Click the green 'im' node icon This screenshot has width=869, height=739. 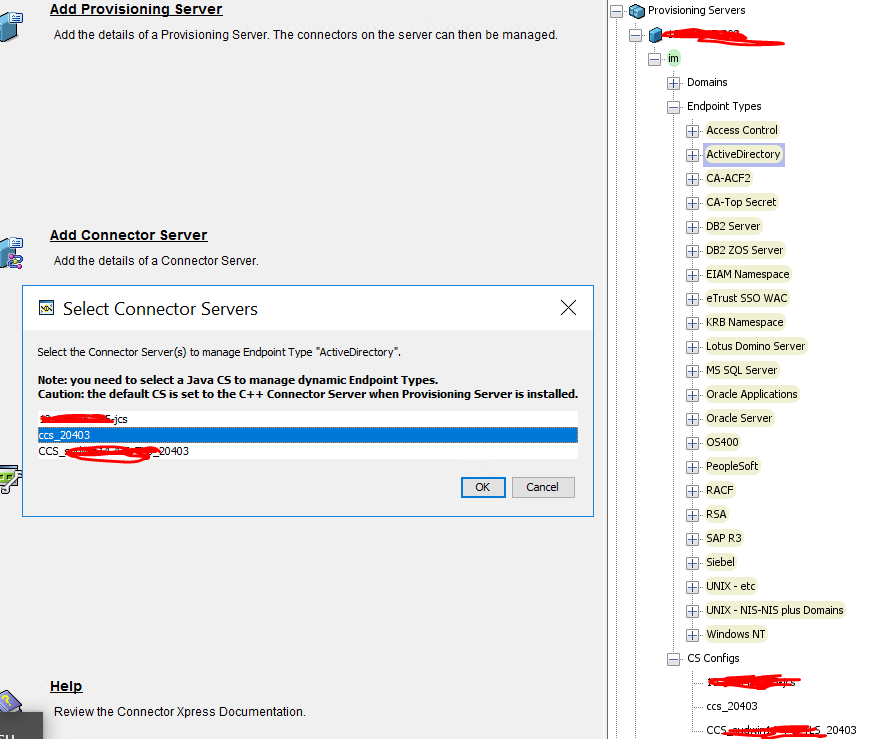[x=673, y=58]
